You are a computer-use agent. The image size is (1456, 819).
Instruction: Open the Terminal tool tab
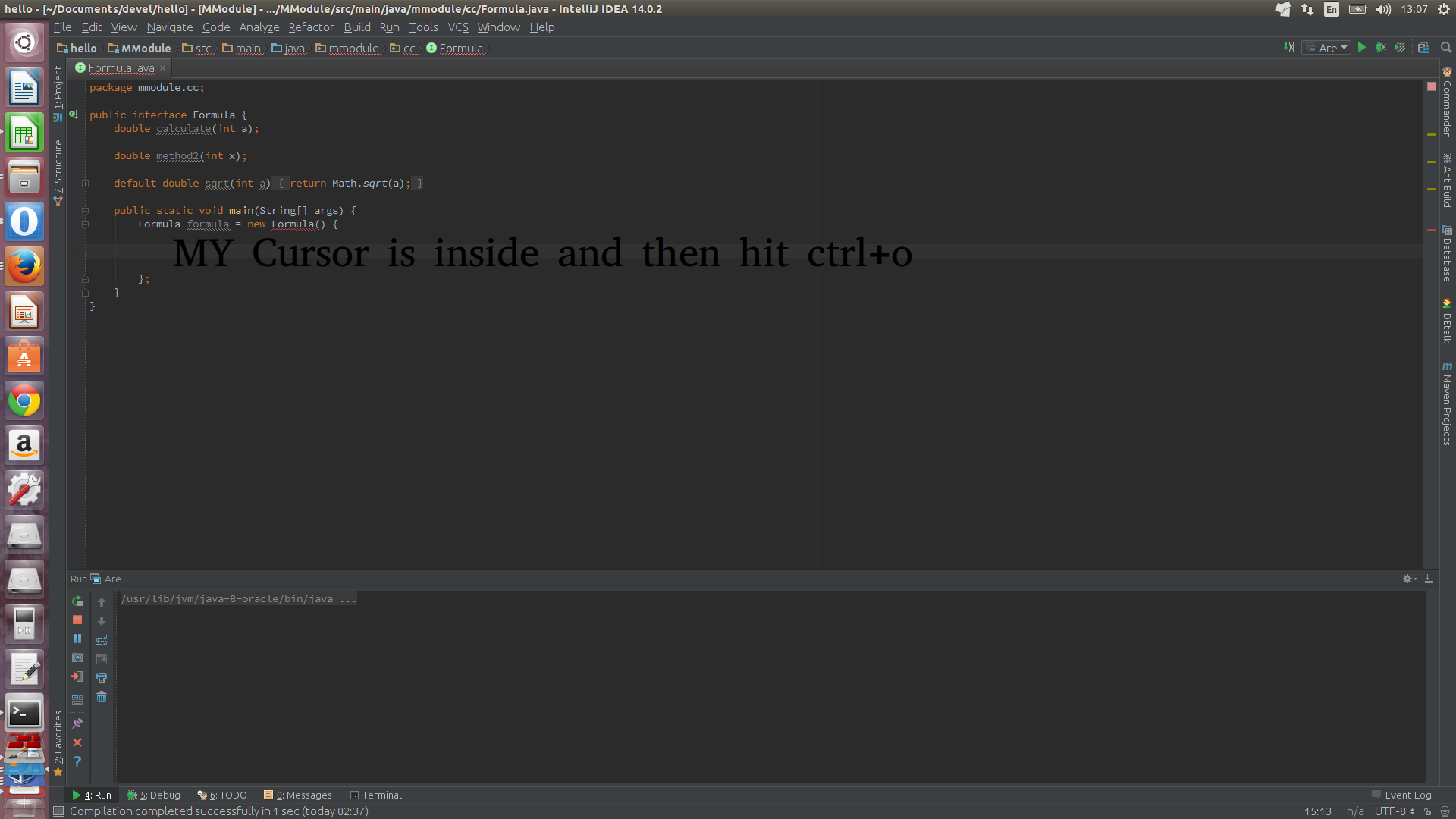(x=376, y=795)
